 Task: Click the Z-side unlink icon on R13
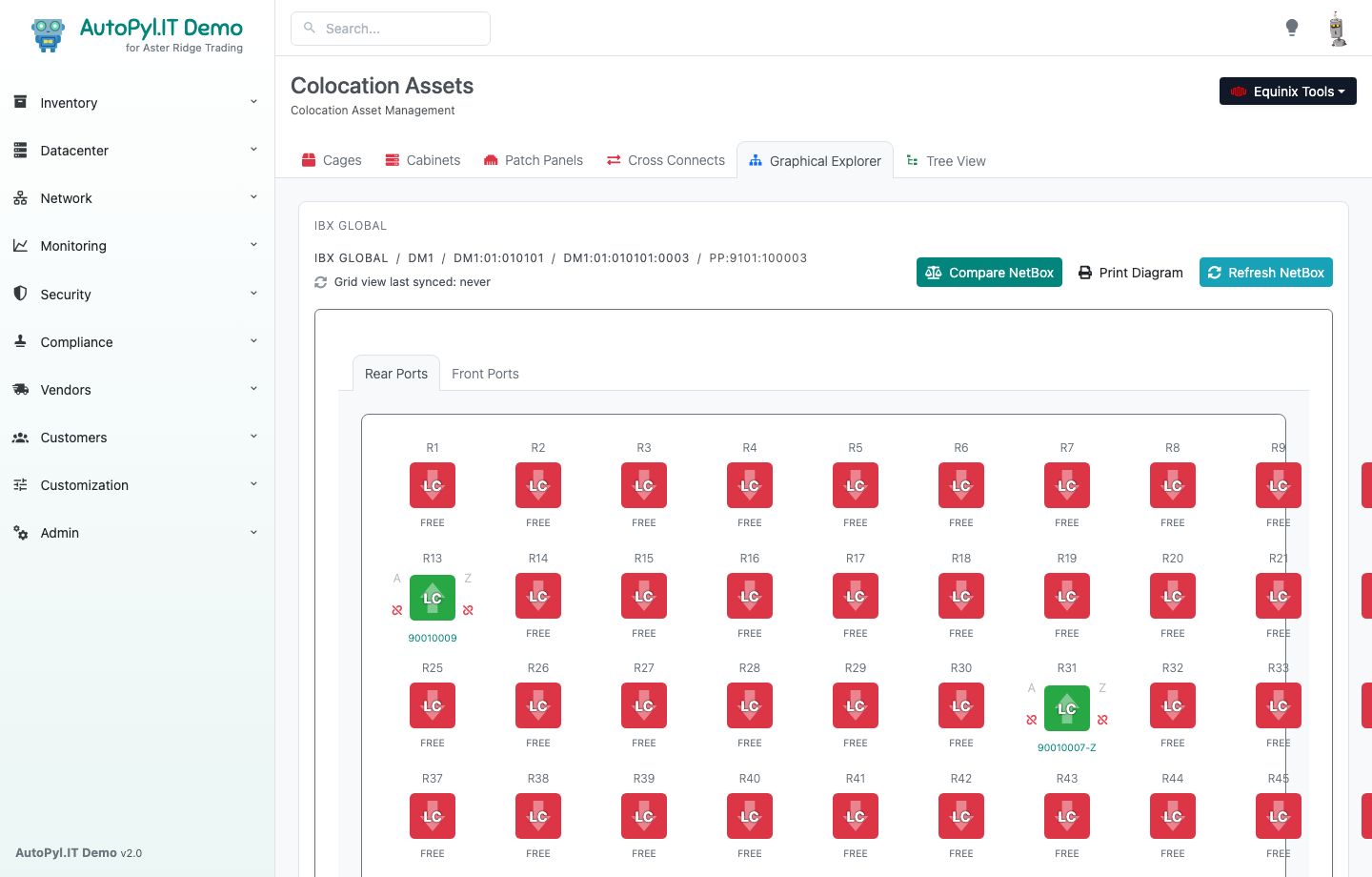(468, 610)
